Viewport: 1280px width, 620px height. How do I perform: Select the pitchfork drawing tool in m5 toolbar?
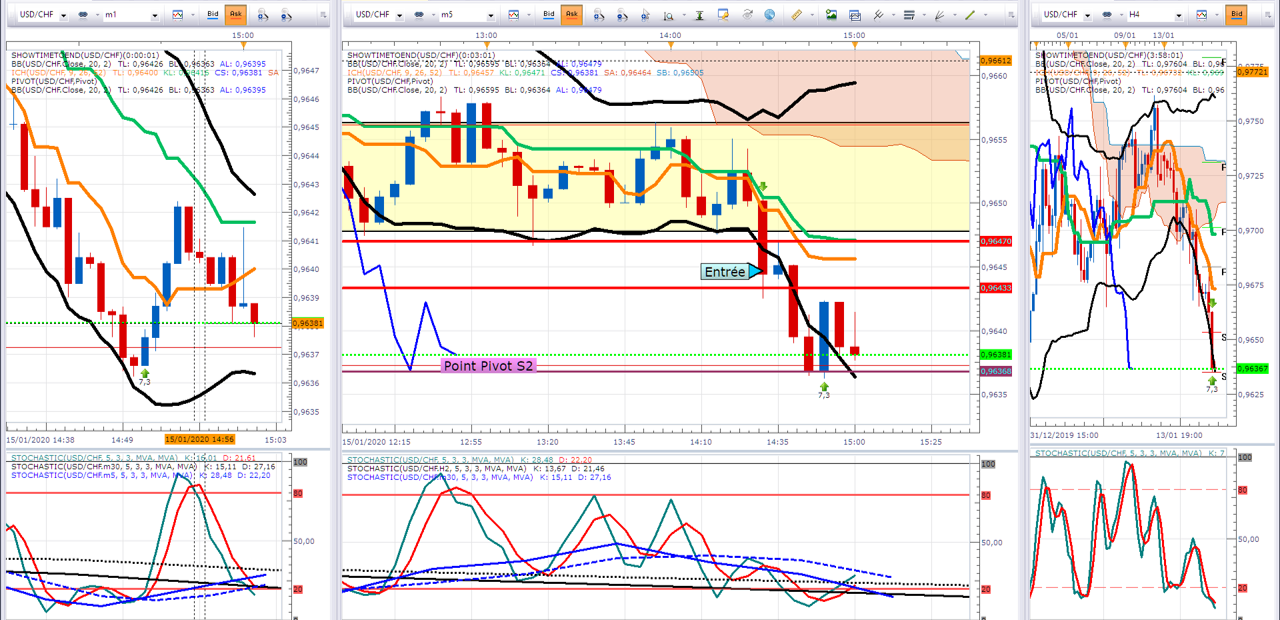click(x=877, y=15)
